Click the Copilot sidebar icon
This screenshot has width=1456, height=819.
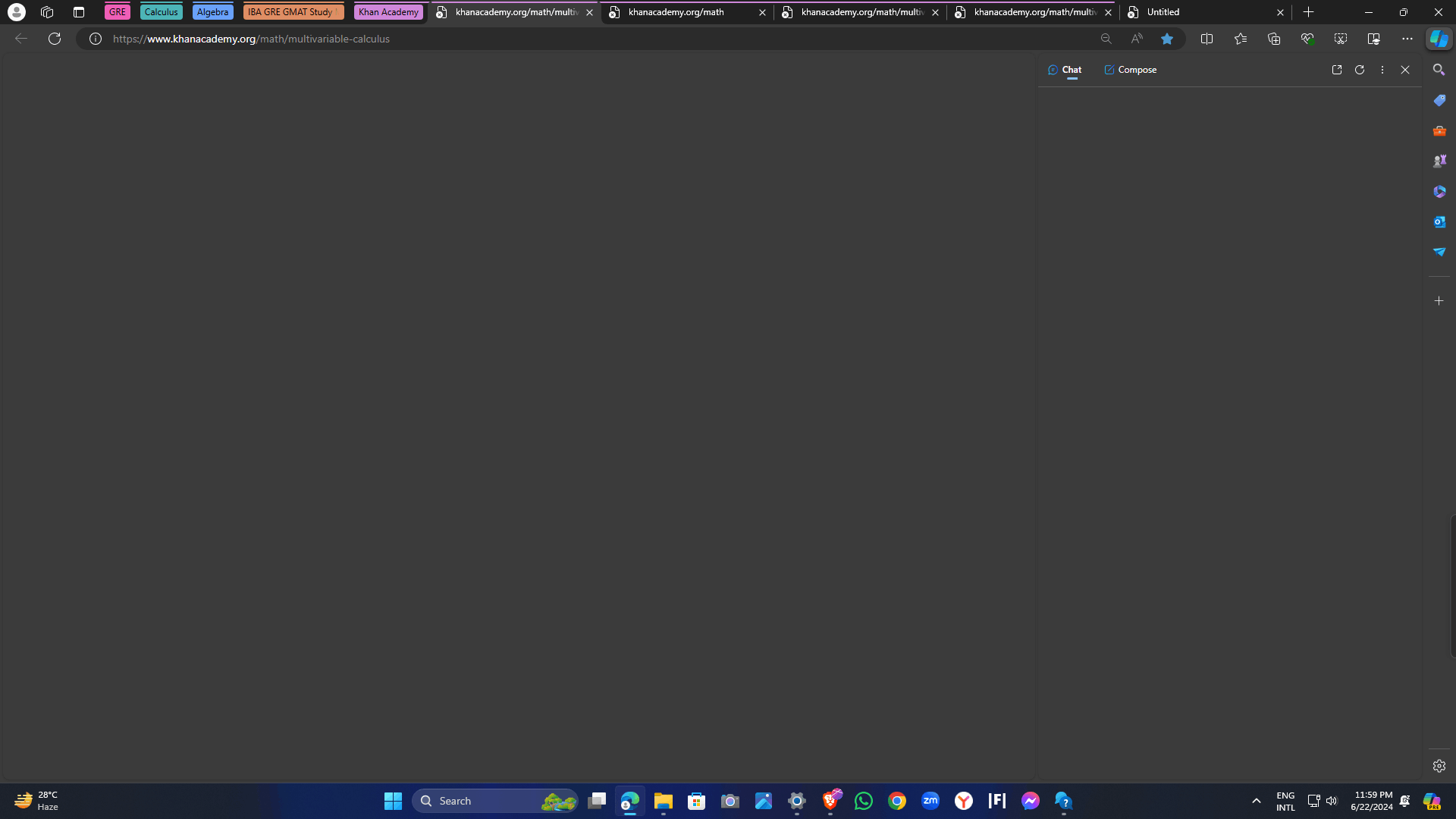(1439, 39)
